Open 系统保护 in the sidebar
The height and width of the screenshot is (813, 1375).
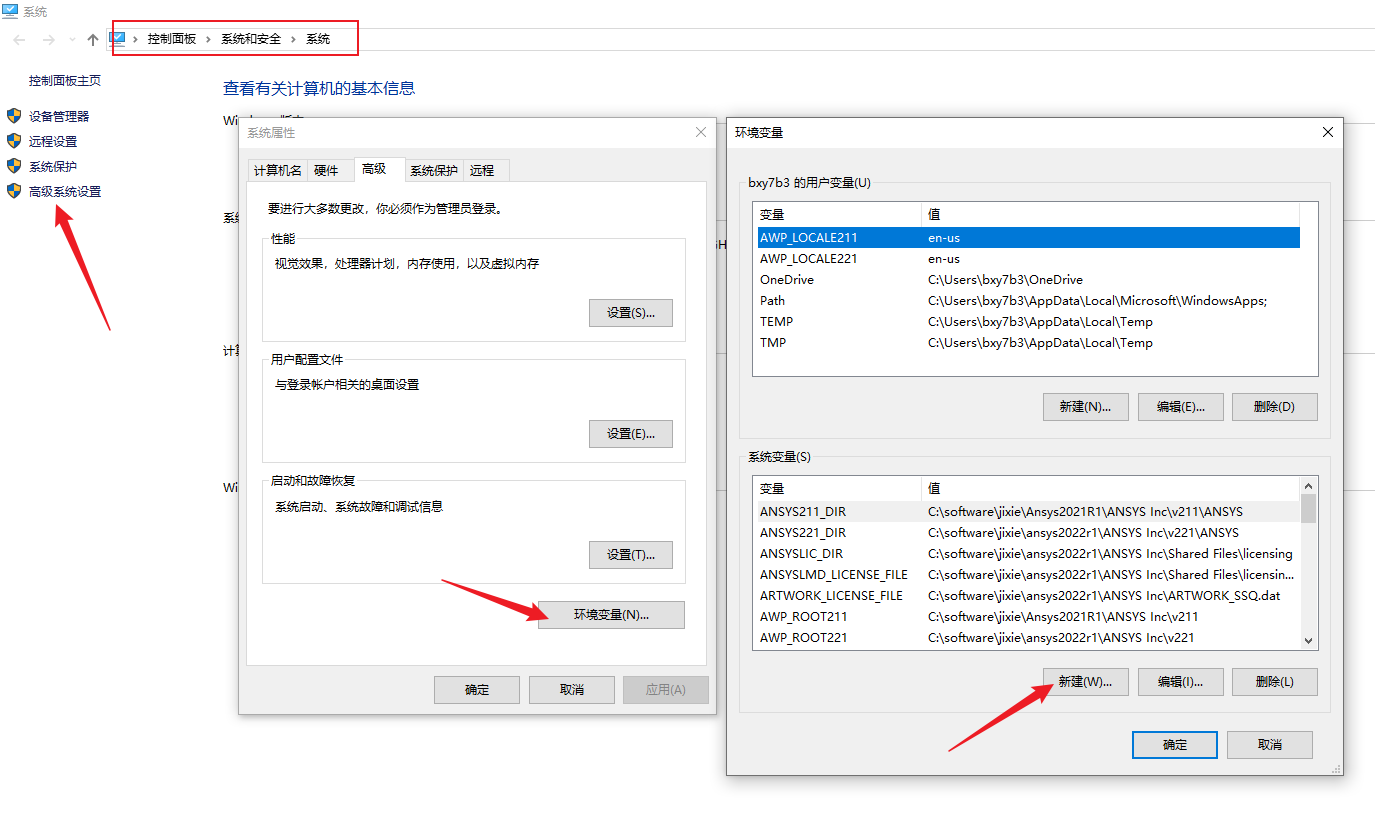point(53,167)
